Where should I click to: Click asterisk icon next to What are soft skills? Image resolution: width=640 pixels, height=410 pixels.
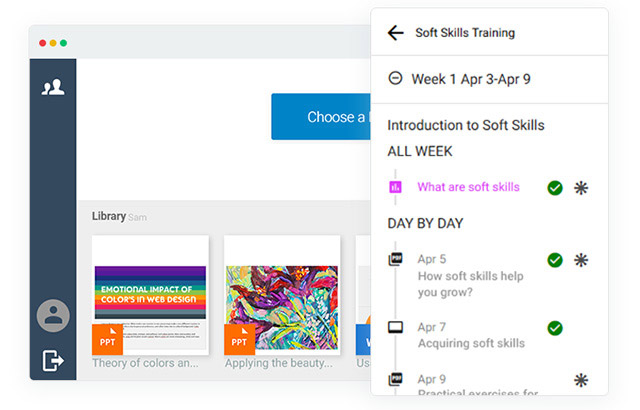pyautogui.click(x=581, y=187)
